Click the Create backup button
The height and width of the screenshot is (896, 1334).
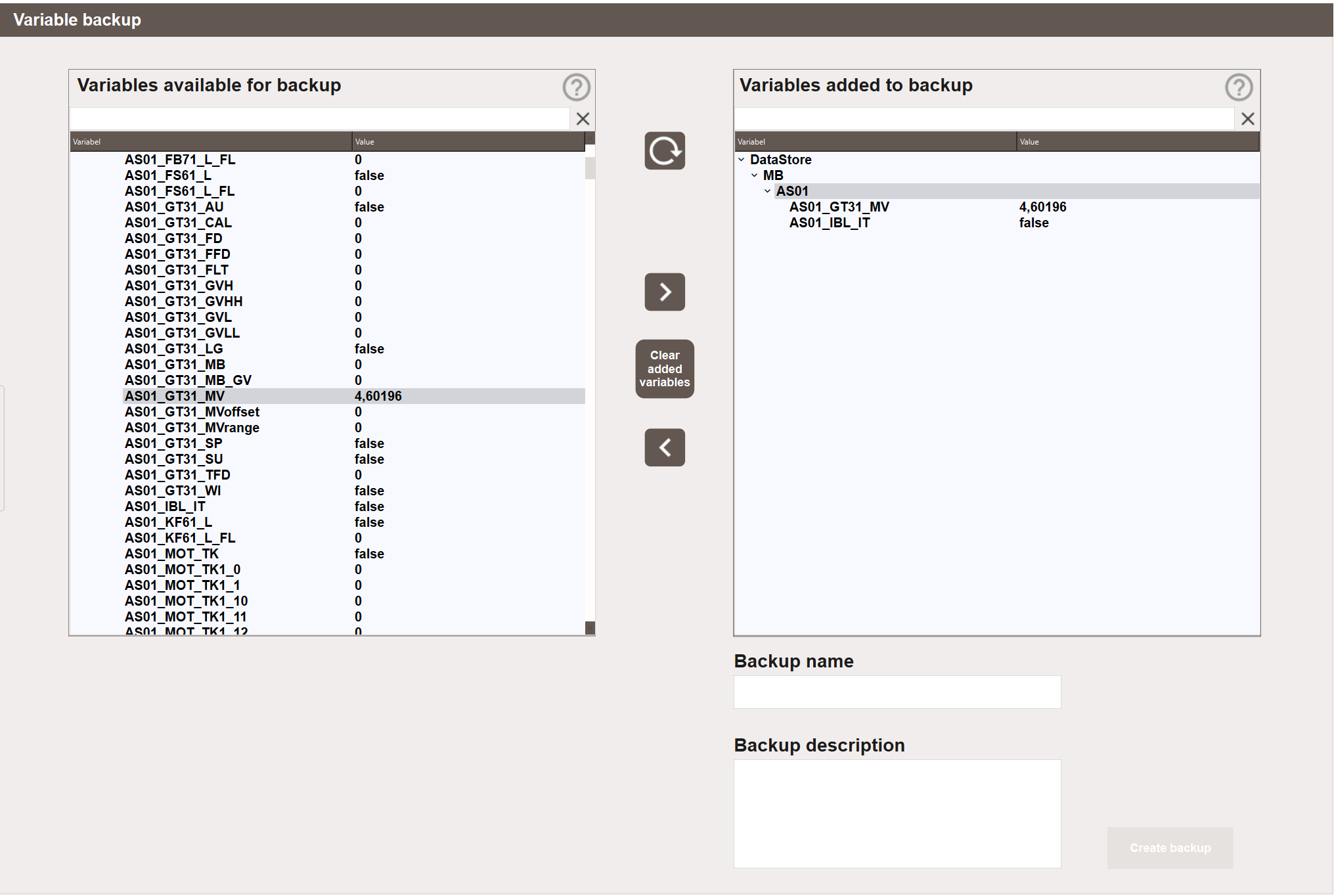pyautogui.click(x=1170, y=847)
